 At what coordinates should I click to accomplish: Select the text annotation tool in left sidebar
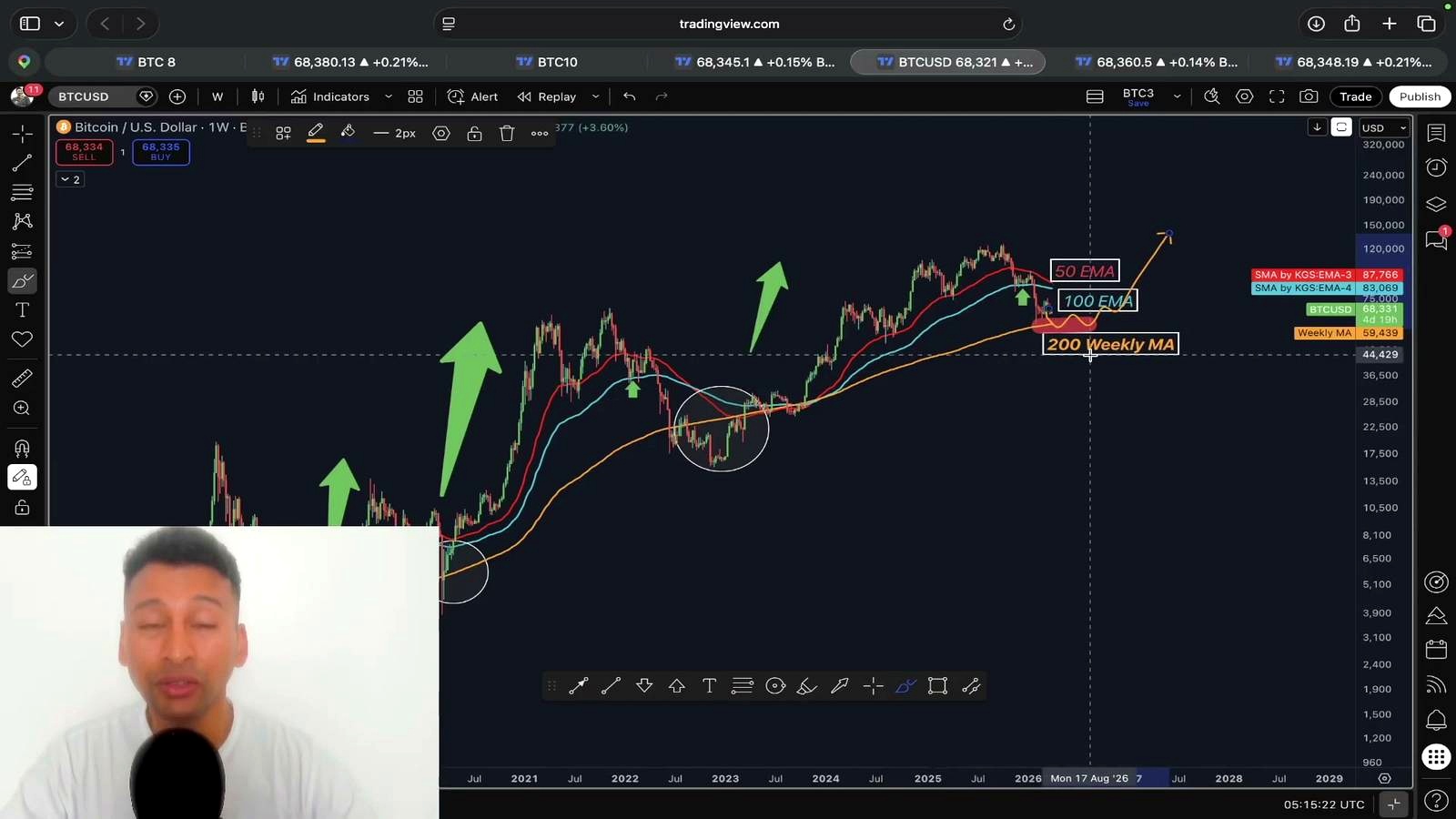[x=22, y=310]
